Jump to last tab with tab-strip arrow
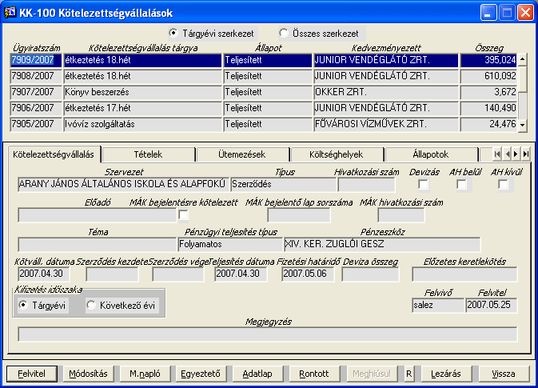 click(x=525, y=154)
